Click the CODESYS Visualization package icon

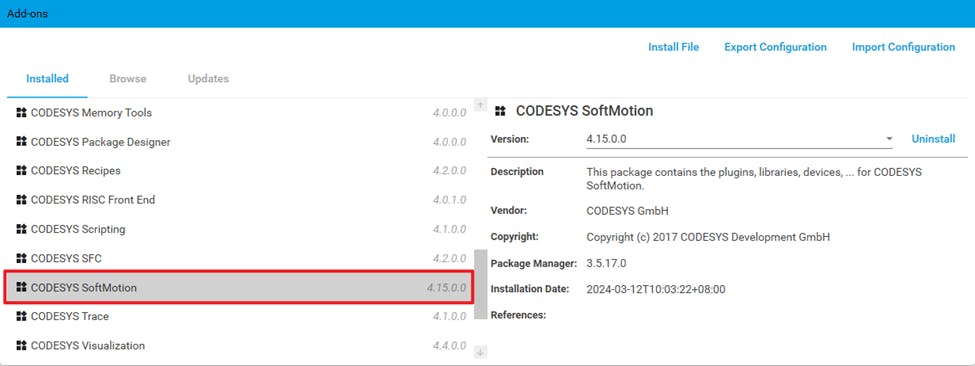22,345
